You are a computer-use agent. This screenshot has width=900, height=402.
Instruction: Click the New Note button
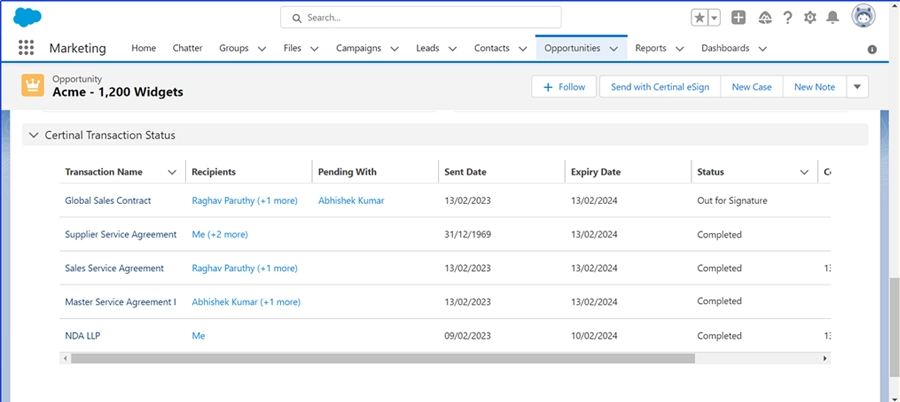coord(814,87)
